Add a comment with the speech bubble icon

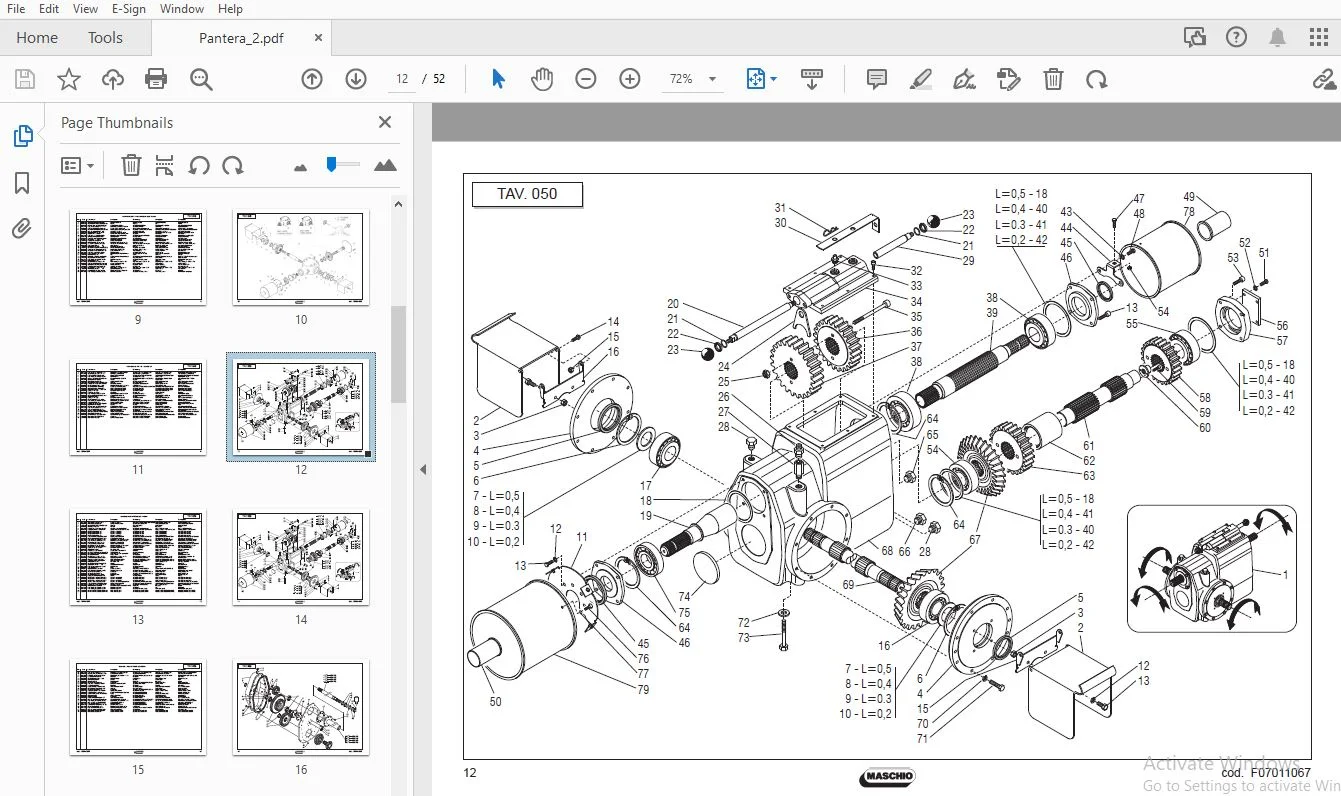(877, 79)
